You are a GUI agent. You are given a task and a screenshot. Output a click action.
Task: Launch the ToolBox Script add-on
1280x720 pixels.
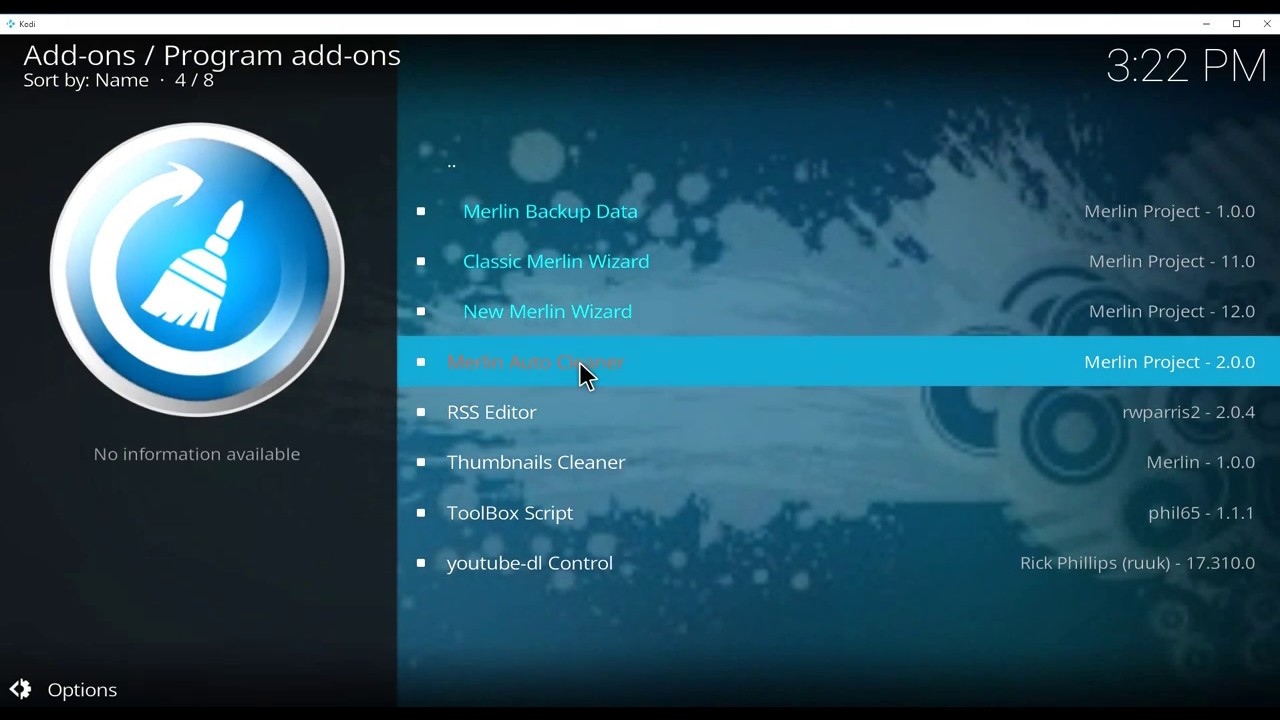pos(838,512)
